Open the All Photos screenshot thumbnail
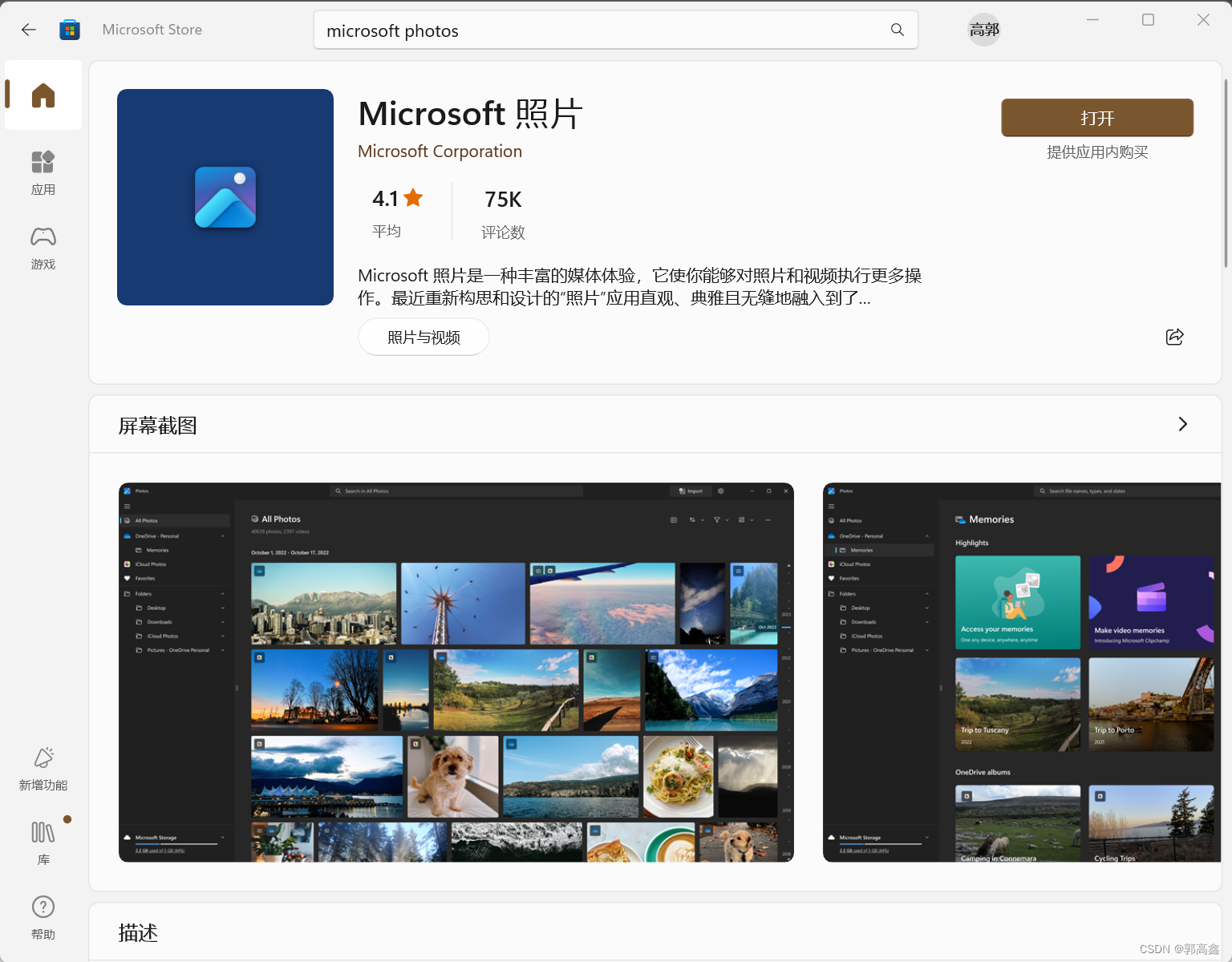 pos(456,673)
